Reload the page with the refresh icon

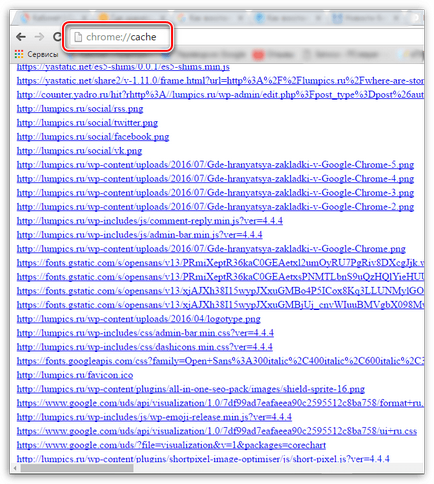[x=57, y=37]
